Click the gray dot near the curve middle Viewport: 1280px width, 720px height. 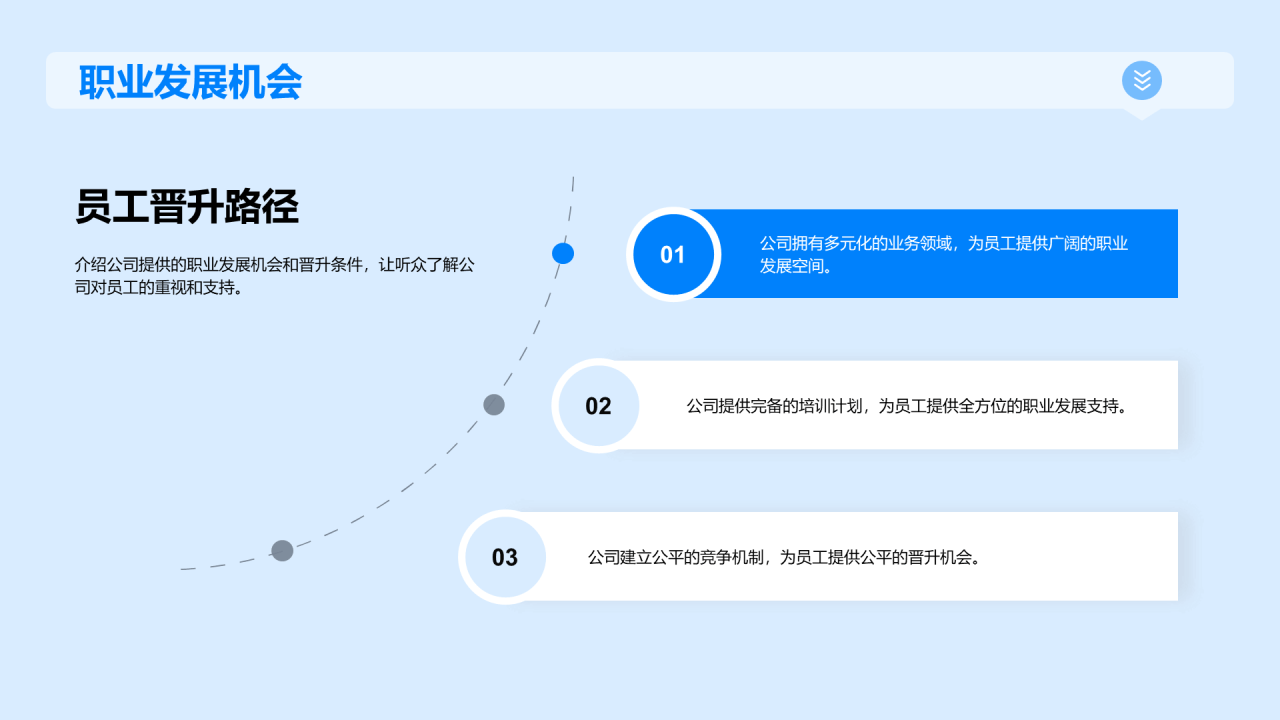(491, 405)
